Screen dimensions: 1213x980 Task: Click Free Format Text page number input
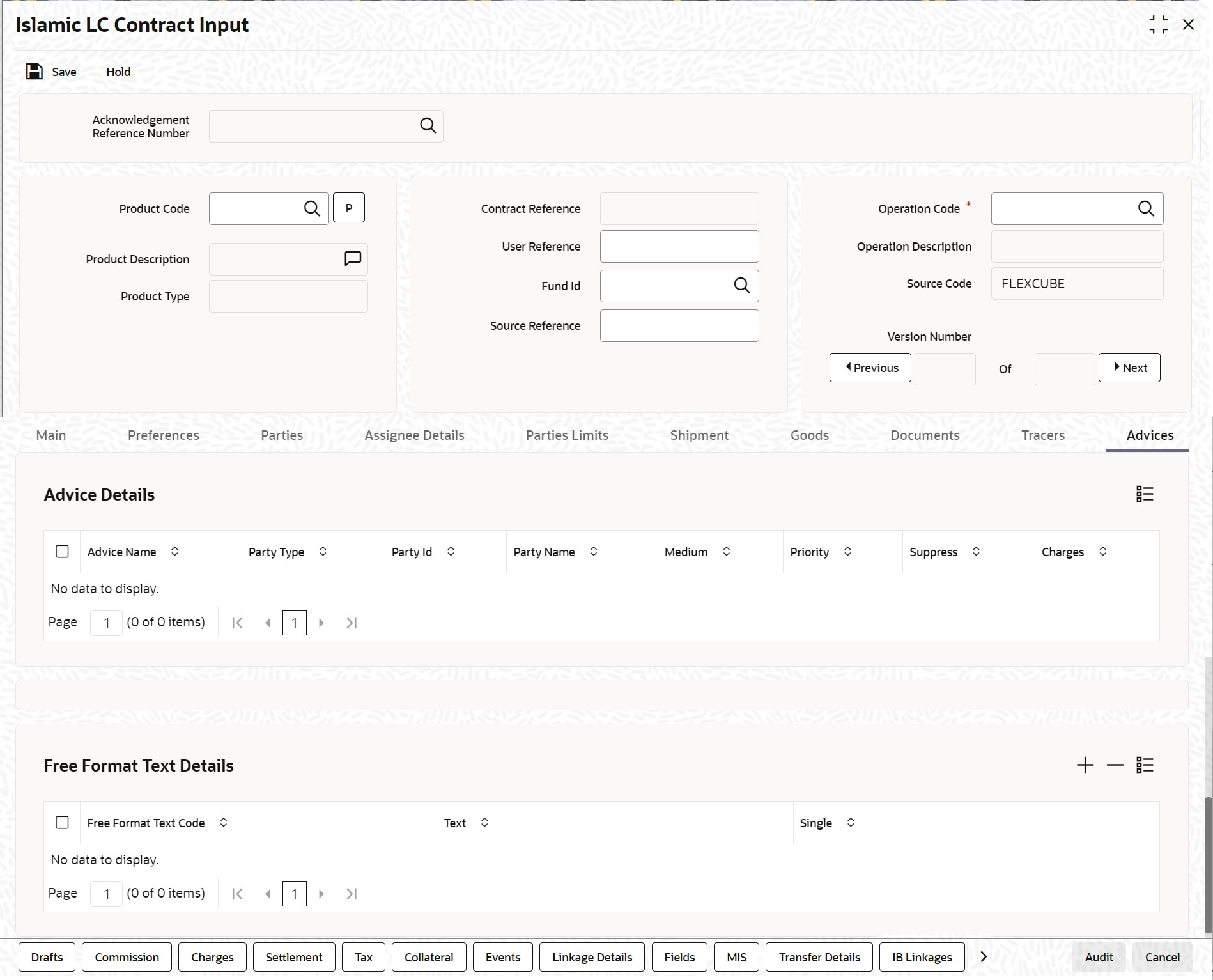coord(106,894)
